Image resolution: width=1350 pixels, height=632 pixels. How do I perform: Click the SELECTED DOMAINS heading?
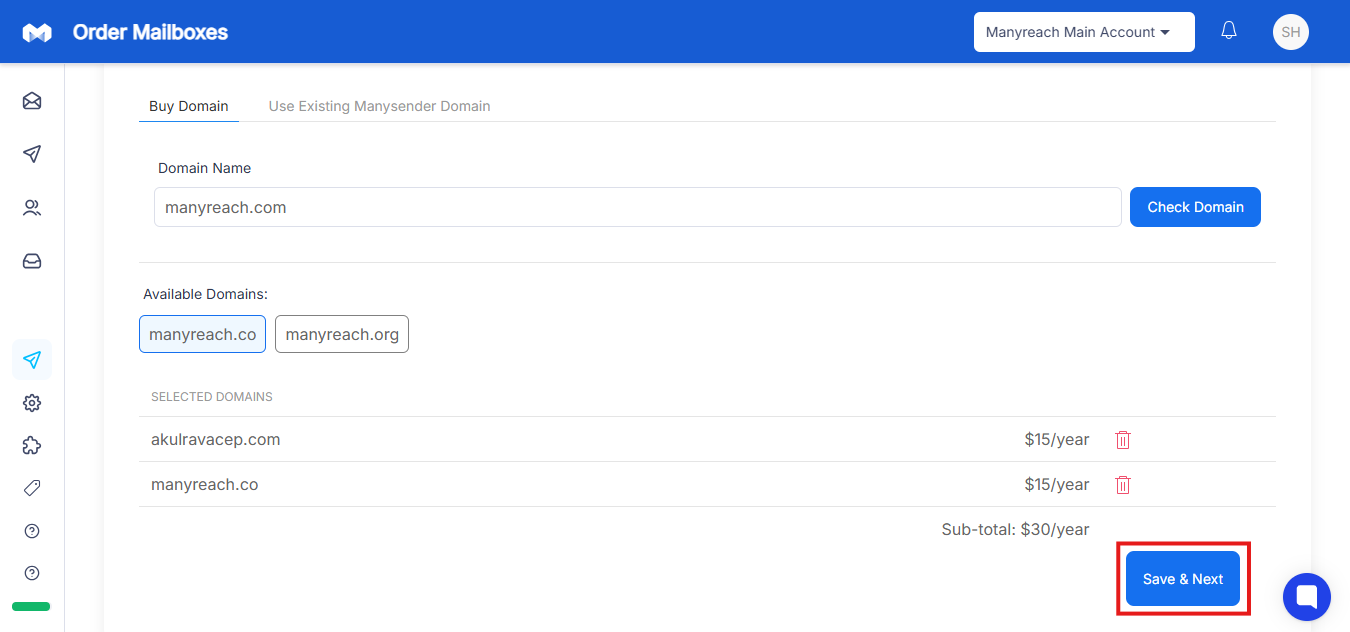tap(212, 397)
